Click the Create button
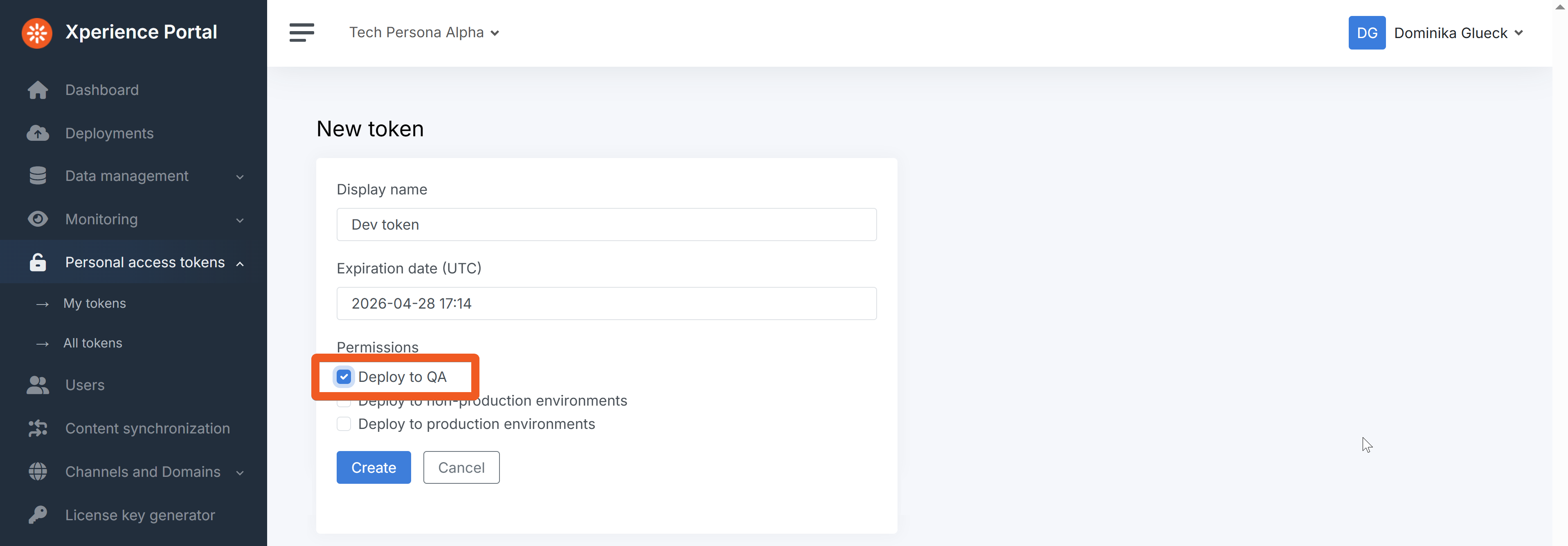Screen dimensions: 1568x546 [373, 467]
